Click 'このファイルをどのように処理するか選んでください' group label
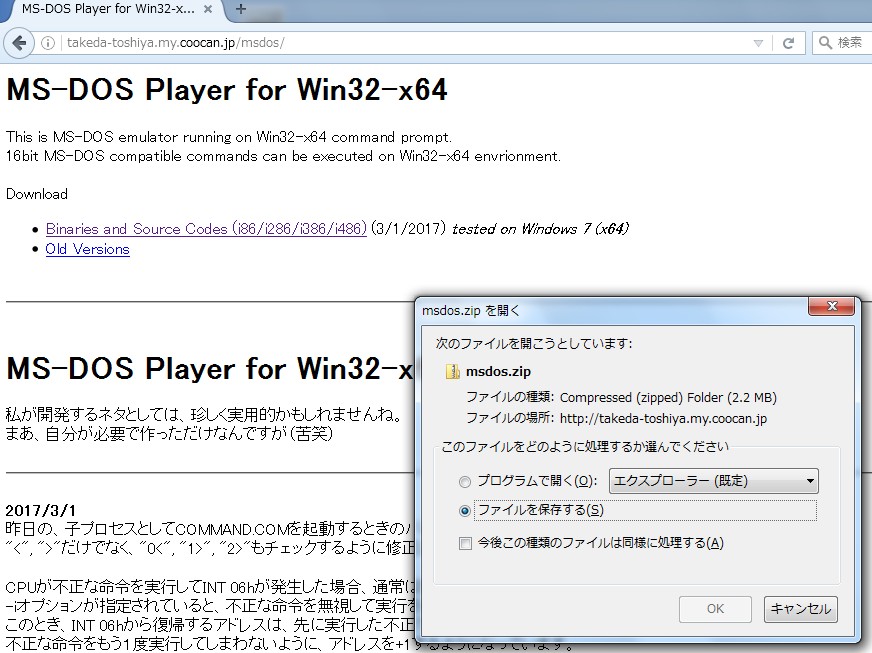 pos(584,447)
